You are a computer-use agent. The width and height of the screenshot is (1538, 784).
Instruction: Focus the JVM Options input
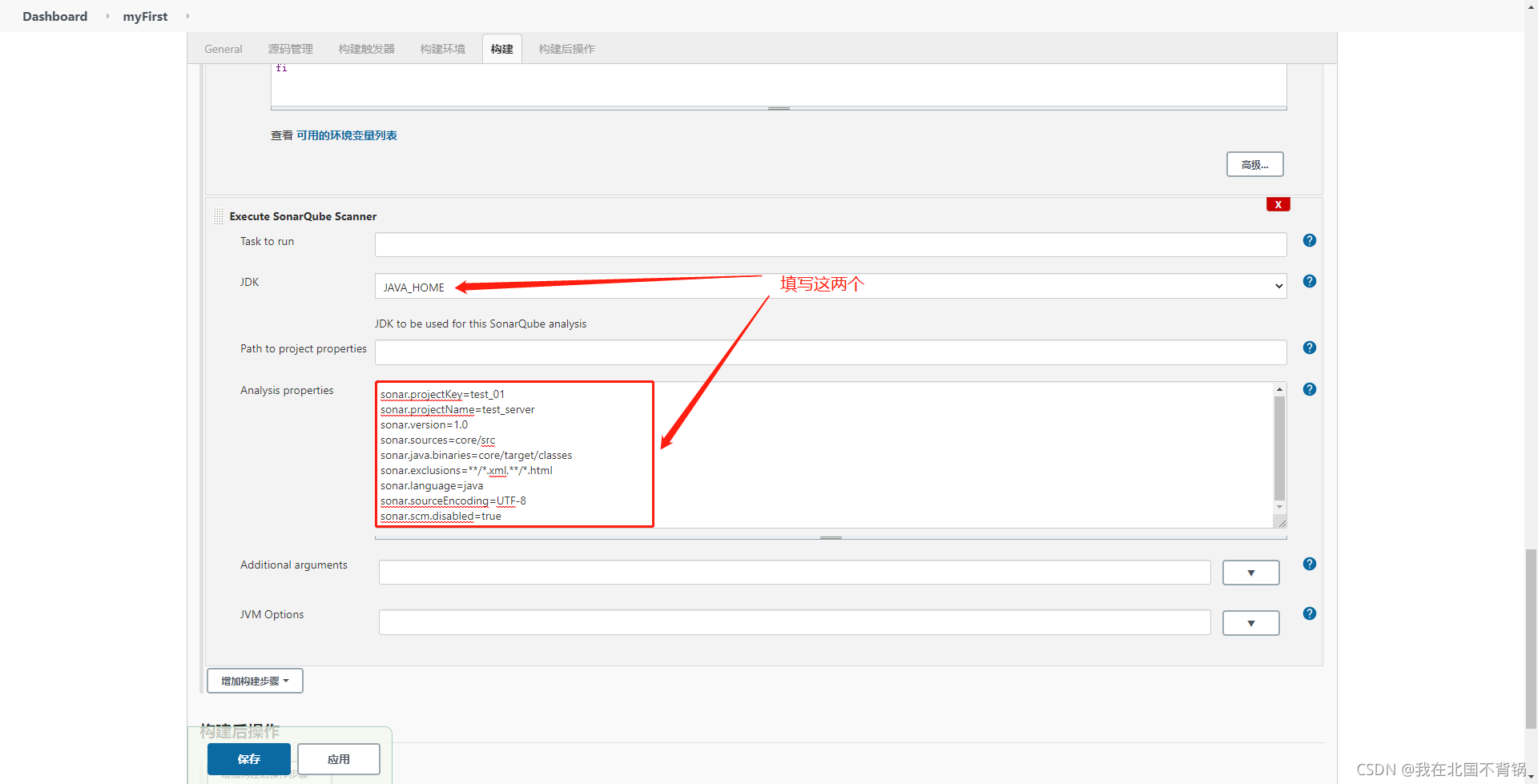[795, 622]
